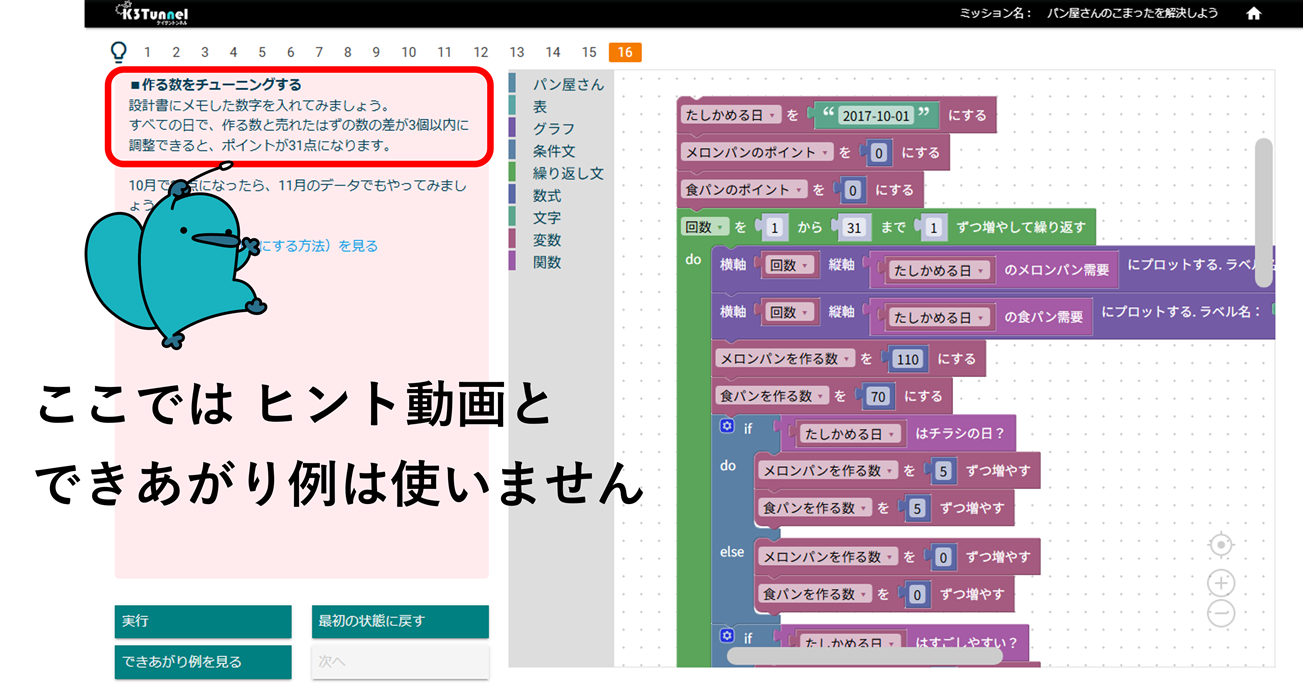Screen dimensions: 1303x700
Task: Zoom out with the minus icon
Action: [x=1220, y=614]
